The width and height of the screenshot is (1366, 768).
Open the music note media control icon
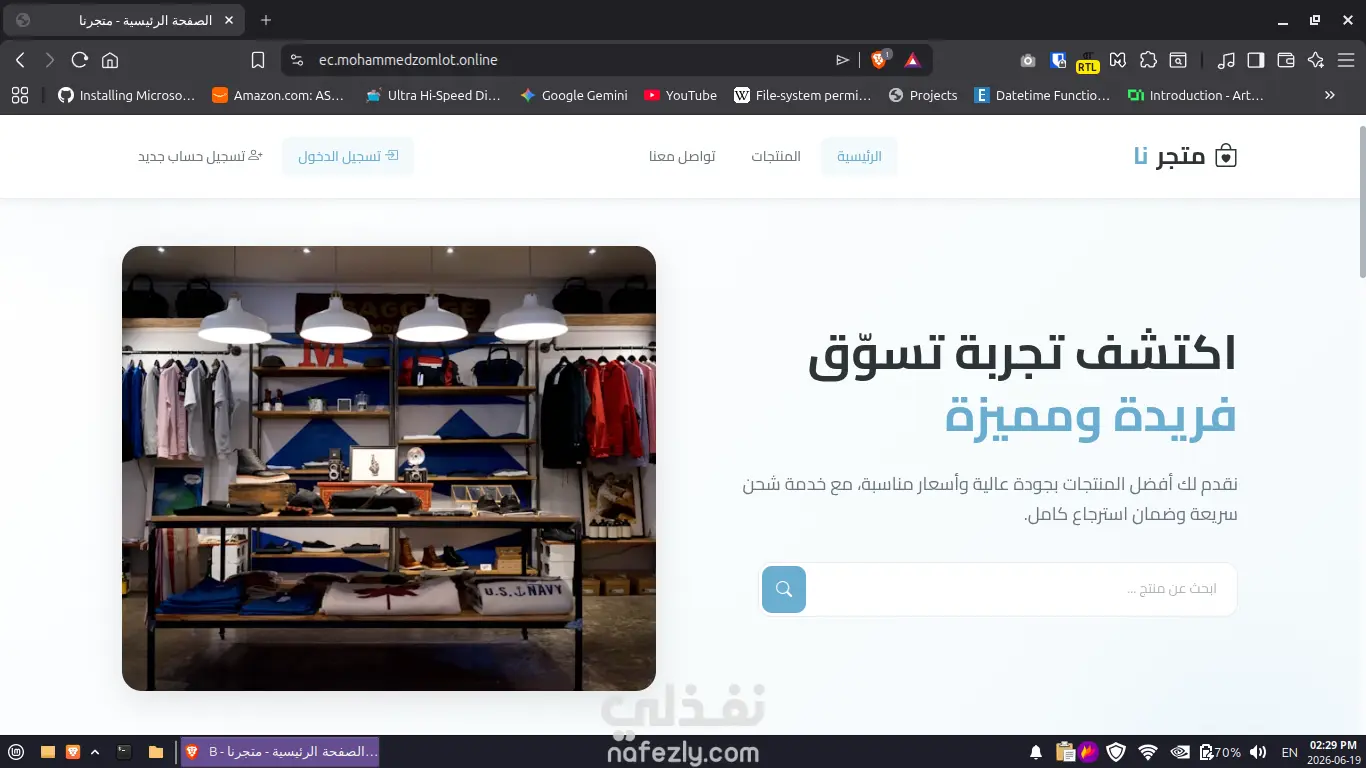(x=1226, y=60)
